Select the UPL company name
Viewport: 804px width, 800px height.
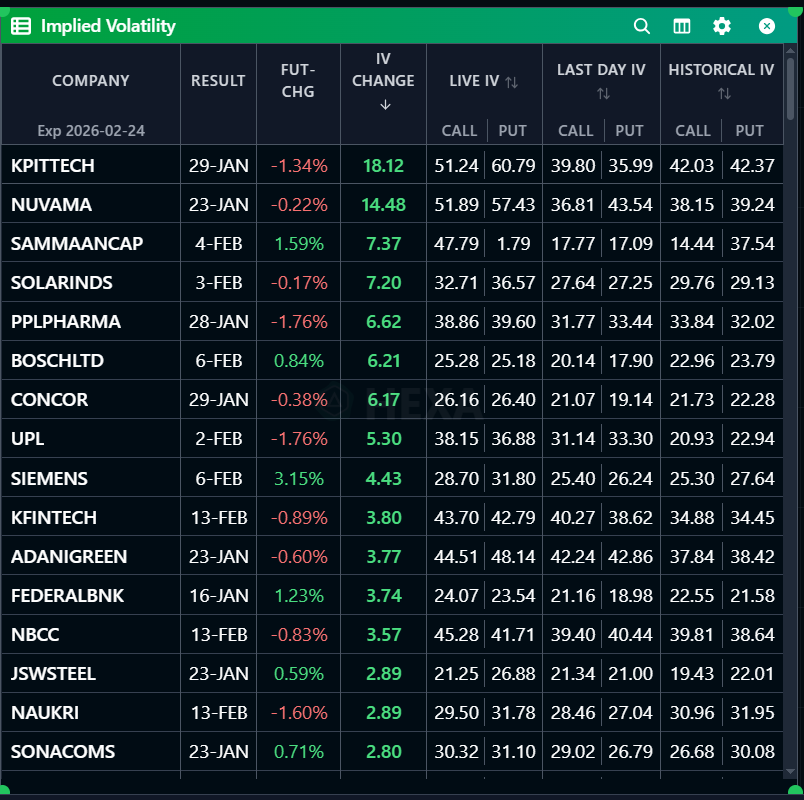(x=27, y=438)
